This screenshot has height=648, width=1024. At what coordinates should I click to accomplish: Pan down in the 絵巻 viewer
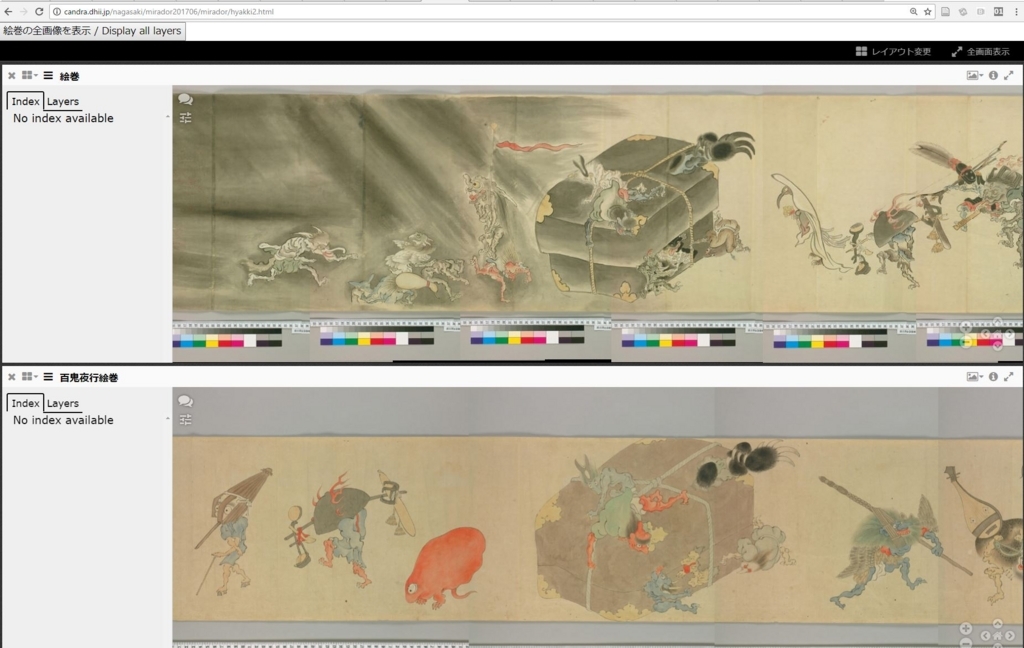click(x=997, y=346)
